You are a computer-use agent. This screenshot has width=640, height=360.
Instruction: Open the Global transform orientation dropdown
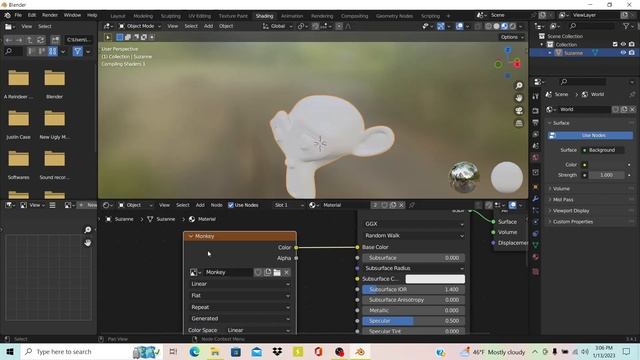278,26
